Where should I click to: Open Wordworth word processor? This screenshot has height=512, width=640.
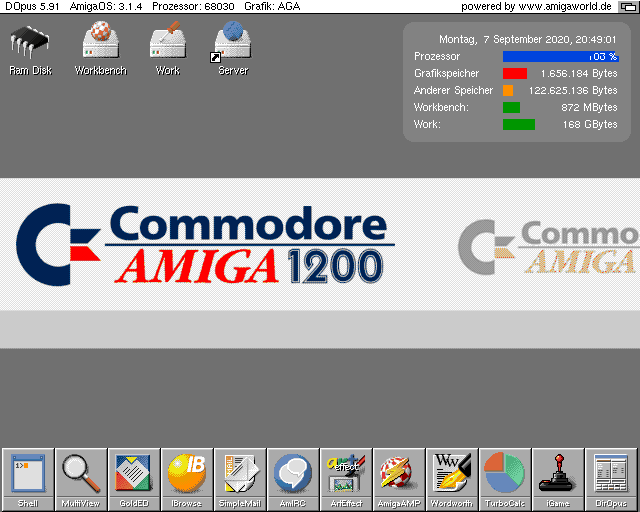[x=452, y=479]
